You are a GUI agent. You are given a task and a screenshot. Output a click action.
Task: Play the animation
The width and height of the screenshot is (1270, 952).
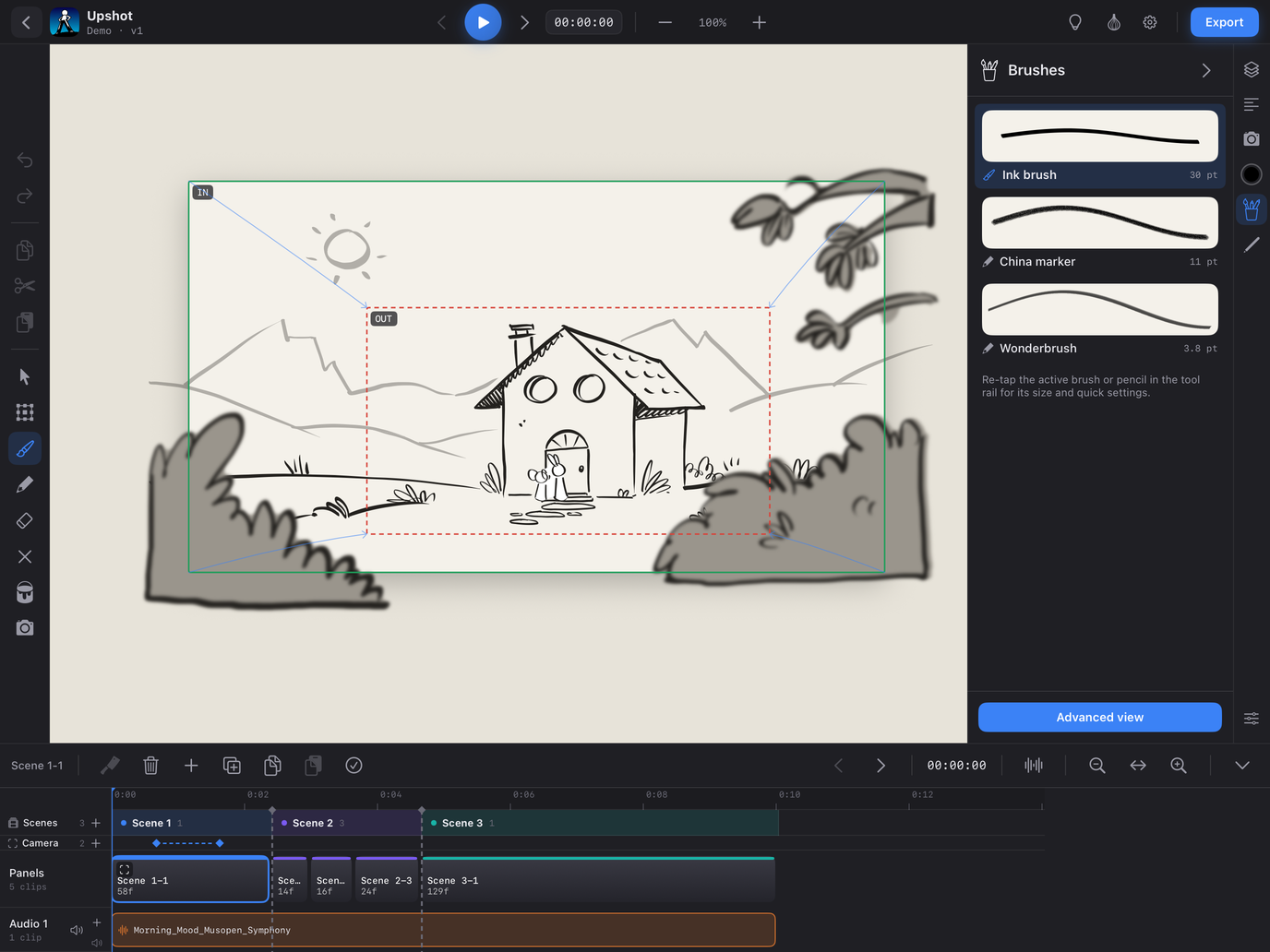483,22
